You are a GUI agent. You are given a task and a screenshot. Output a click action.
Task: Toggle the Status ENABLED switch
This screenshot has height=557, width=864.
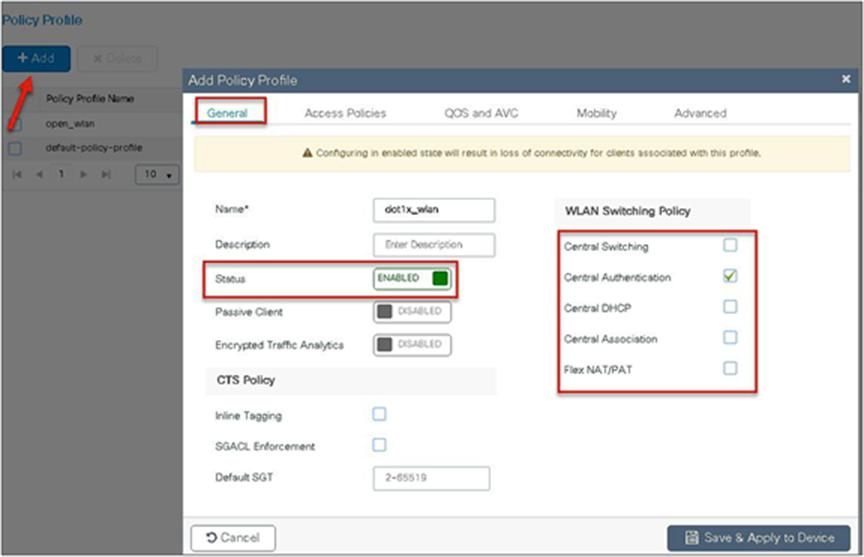coord(412,279)
